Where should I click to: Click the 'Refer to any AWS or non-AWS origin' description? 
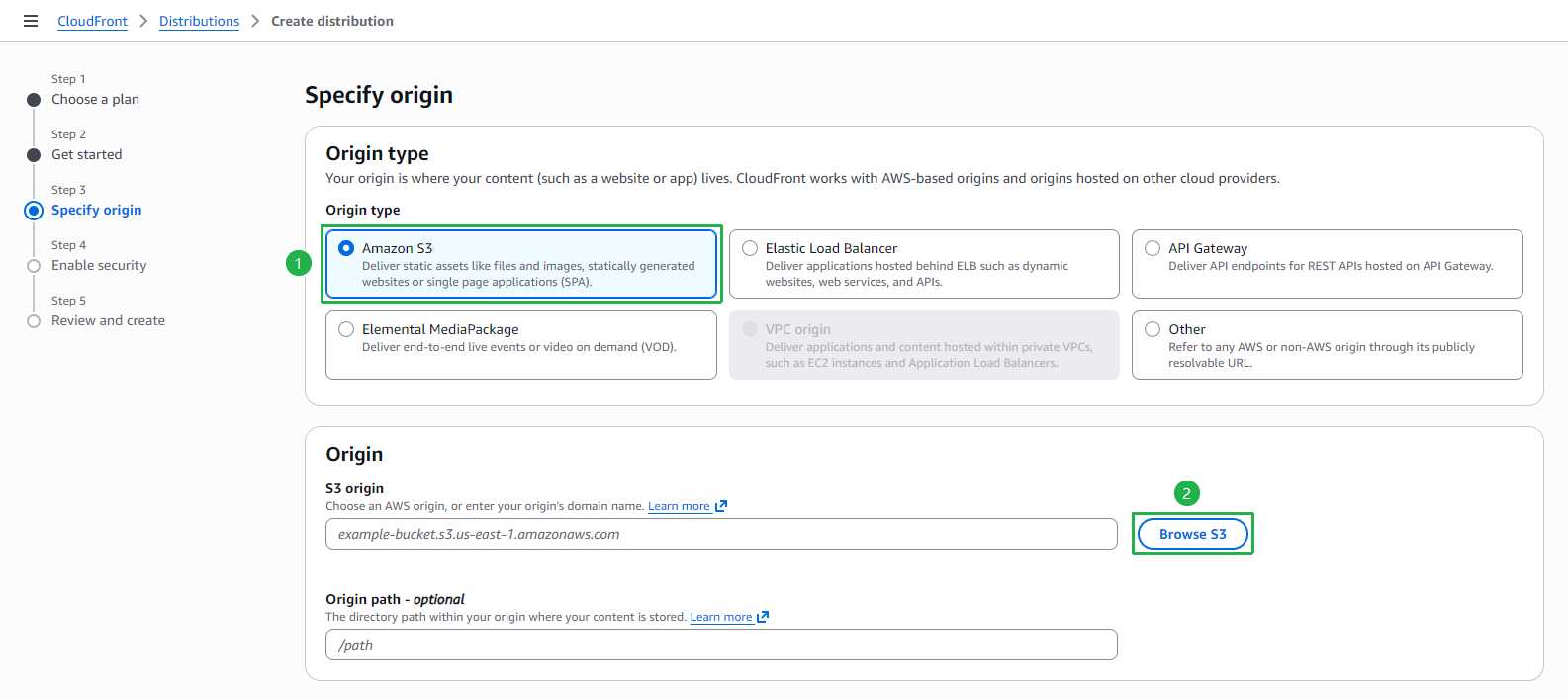[1322, 355]
